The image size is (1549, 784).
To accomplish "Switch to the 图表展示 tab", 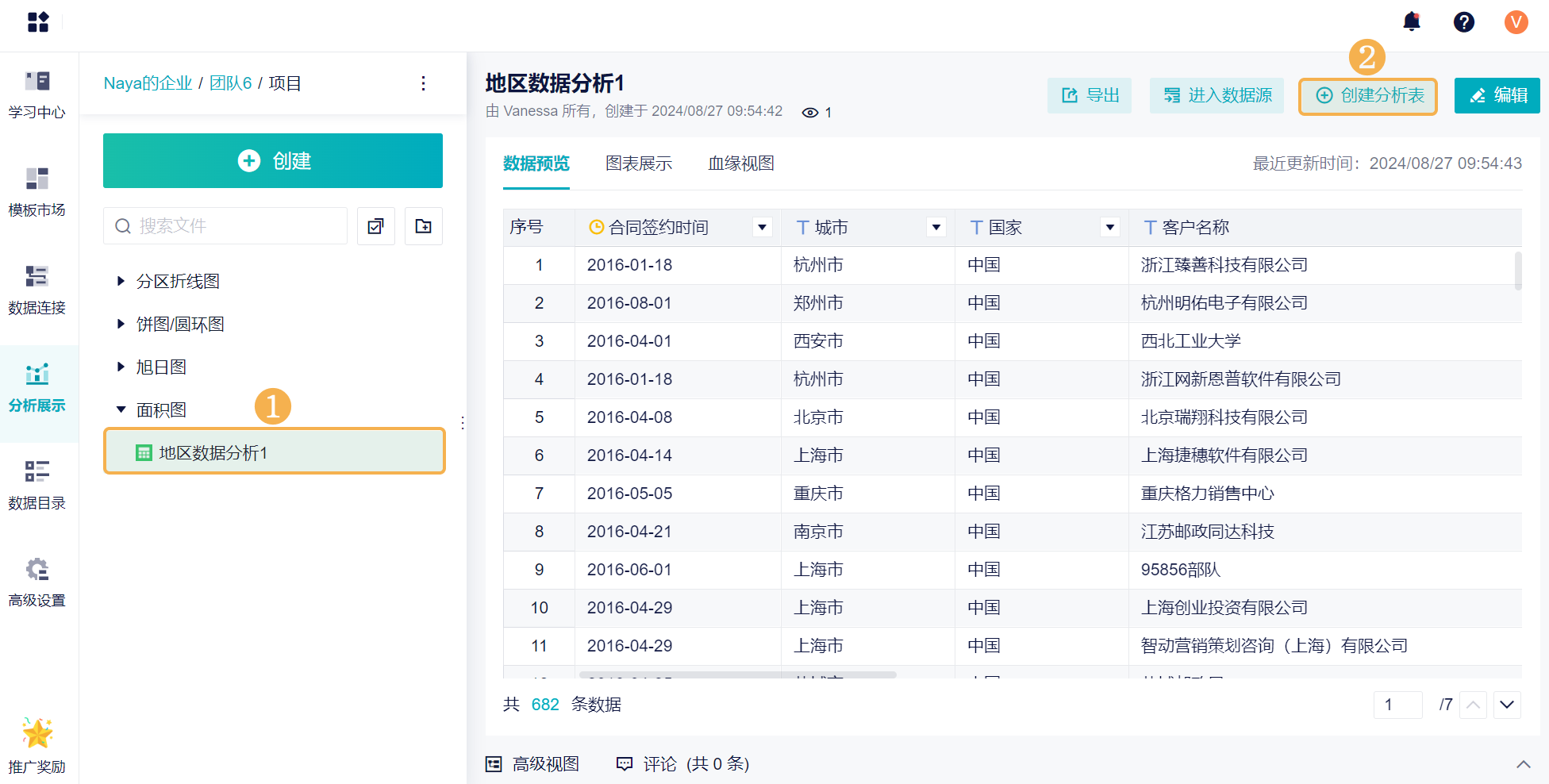I will pyautogui.click(x=638, y=163).
